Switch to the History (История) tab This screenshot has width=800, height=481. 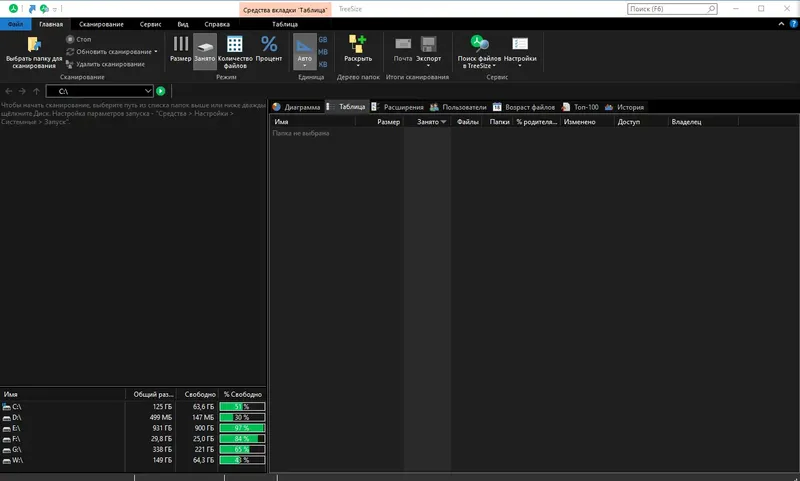pos(624,107)
